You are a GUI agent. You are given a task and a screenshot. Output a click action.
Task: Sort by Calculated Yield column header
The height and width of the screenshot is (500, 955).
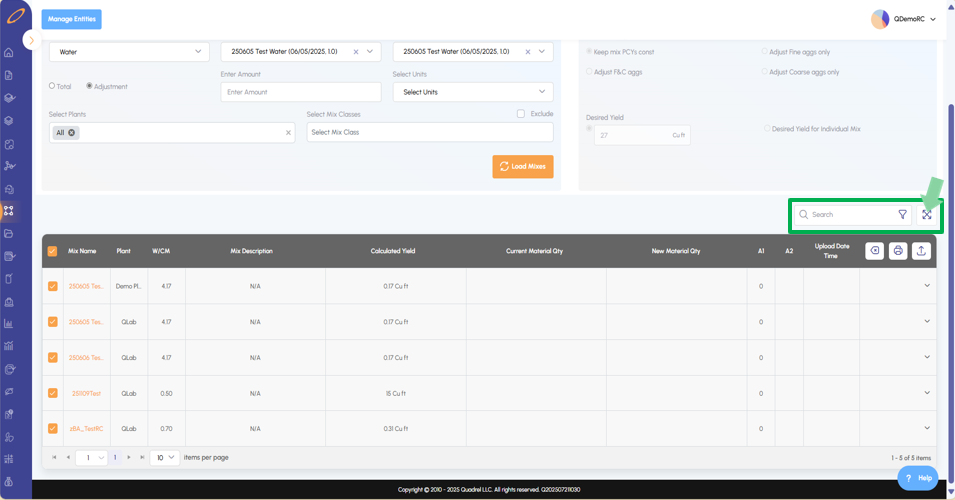click(393, 251)
